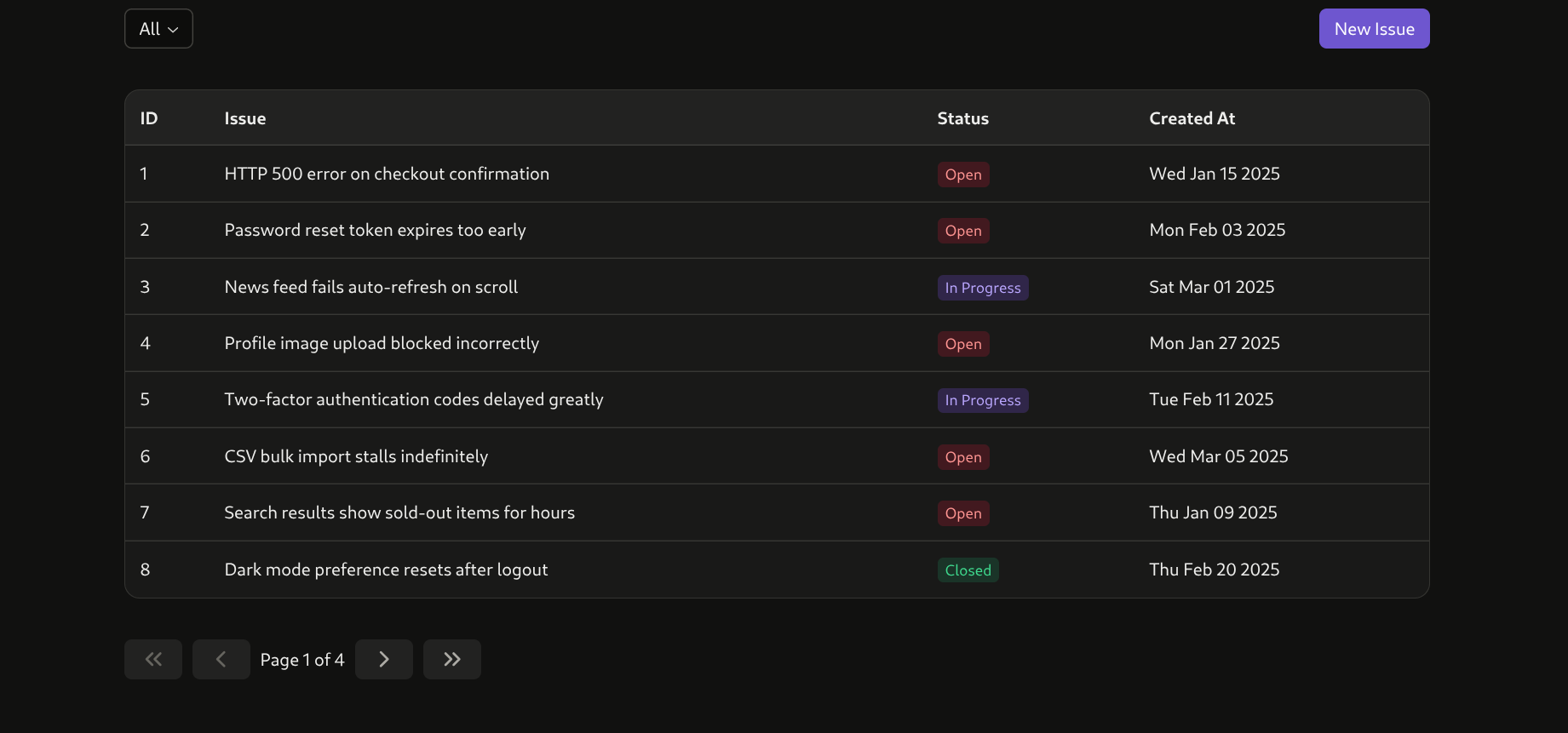Screen dimensions: 1568x733
Task: Open the All status filter dropdown
Action: click(158, 29)
